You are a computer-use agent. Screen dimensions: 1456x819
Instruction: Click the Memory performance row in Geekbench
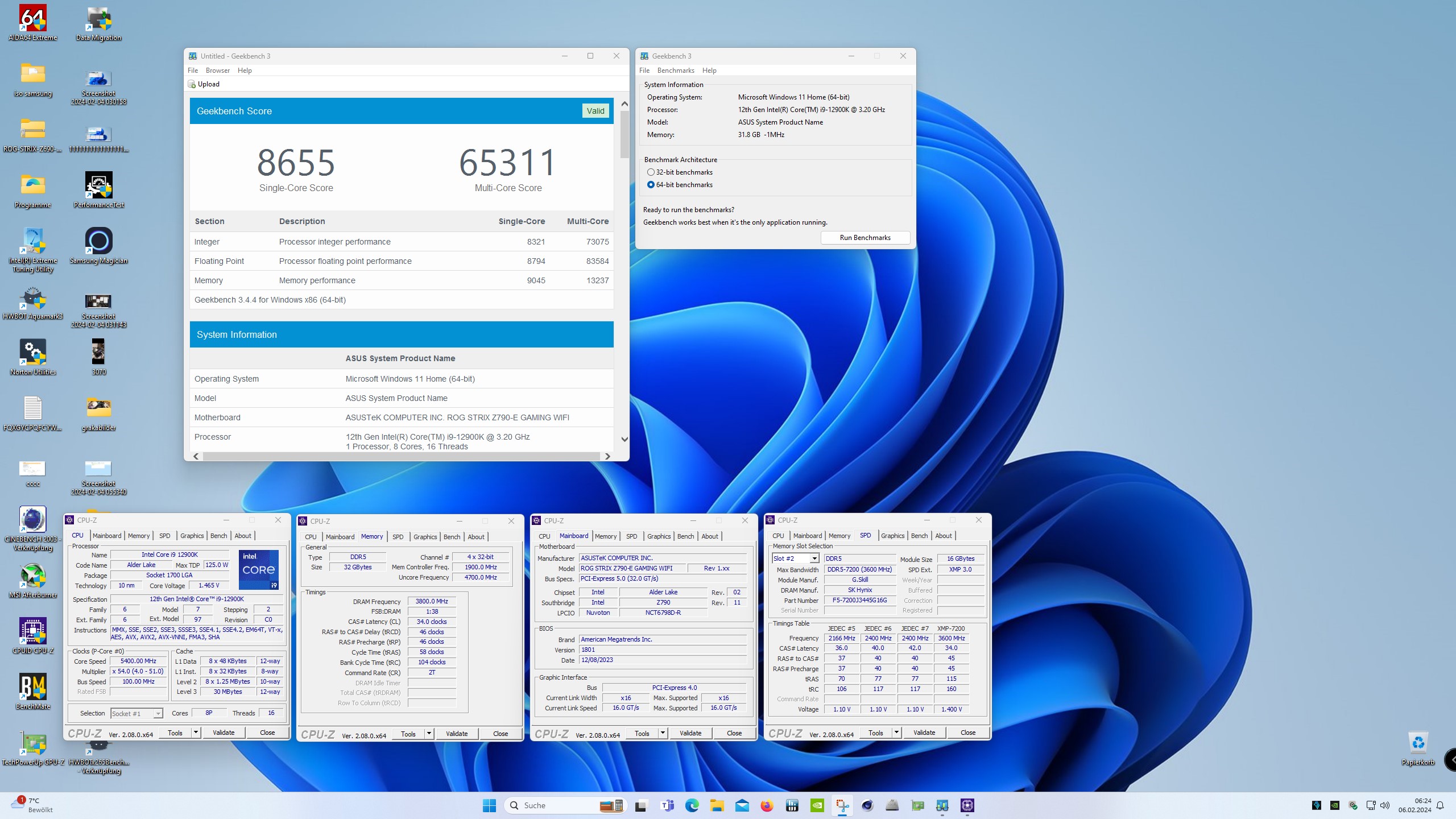click(x=402, y=280)
